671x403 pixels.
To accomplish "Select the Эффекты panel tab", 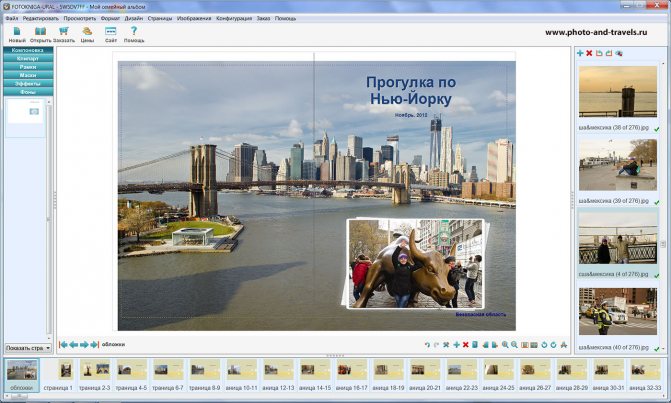I will click(28, 83).
